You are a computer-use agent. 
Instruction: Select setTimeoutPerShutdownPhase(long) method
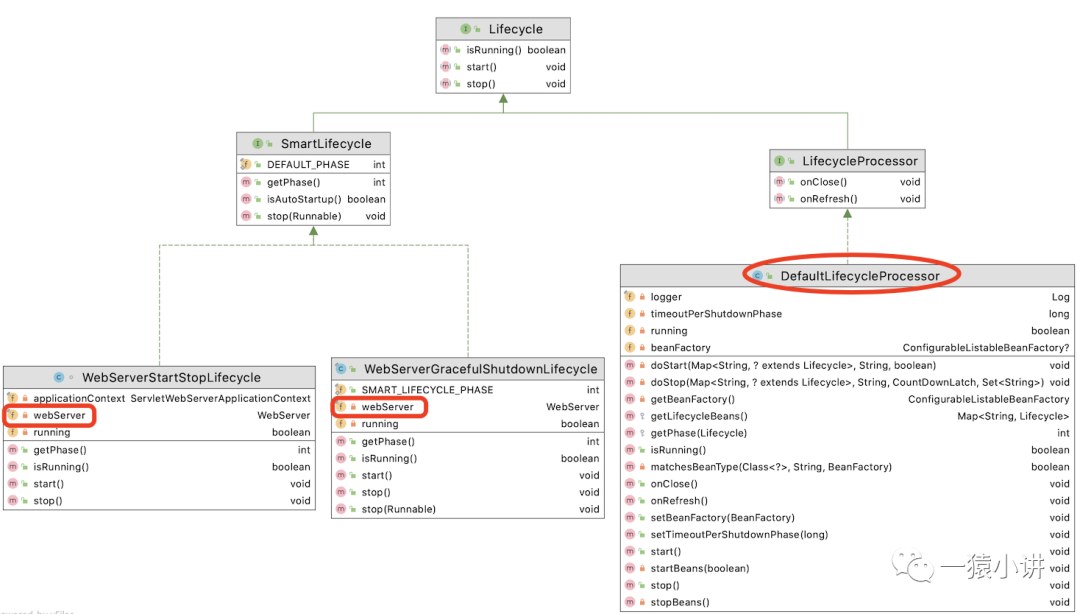[x=847, y=534]
